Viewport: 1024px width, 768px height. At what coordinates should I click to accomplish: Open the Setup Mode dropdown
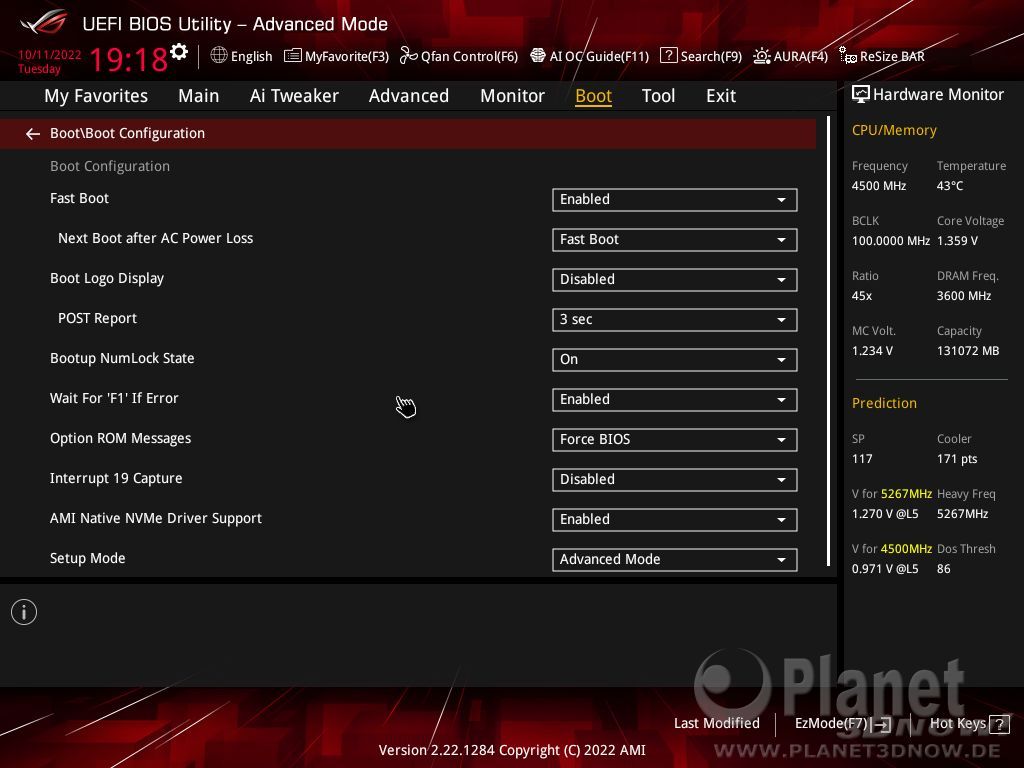click(675, 560)
